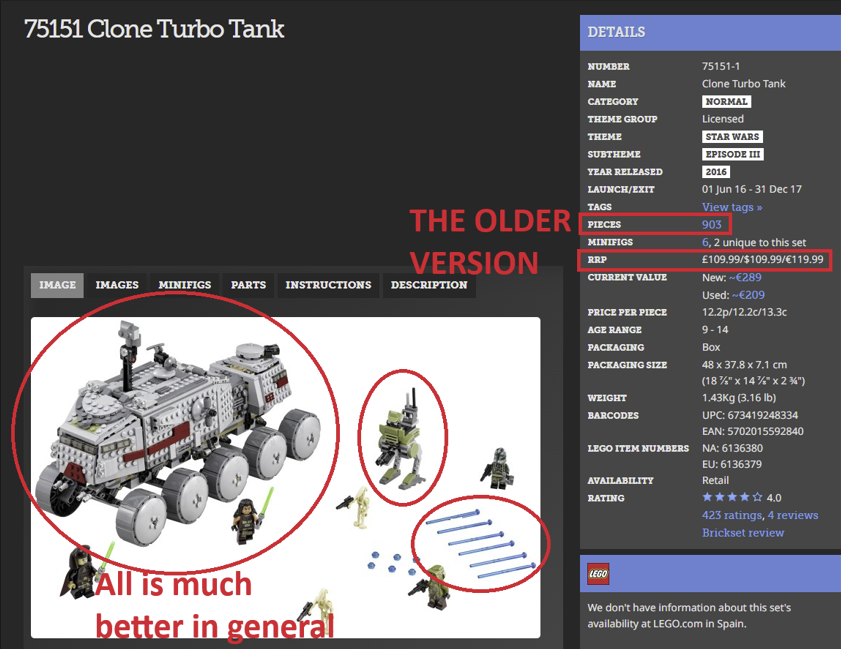The width and height of the screenshot is (841, 649).
Task: Click the STAR WARS theme tag
Action: [x=732, y=137]
